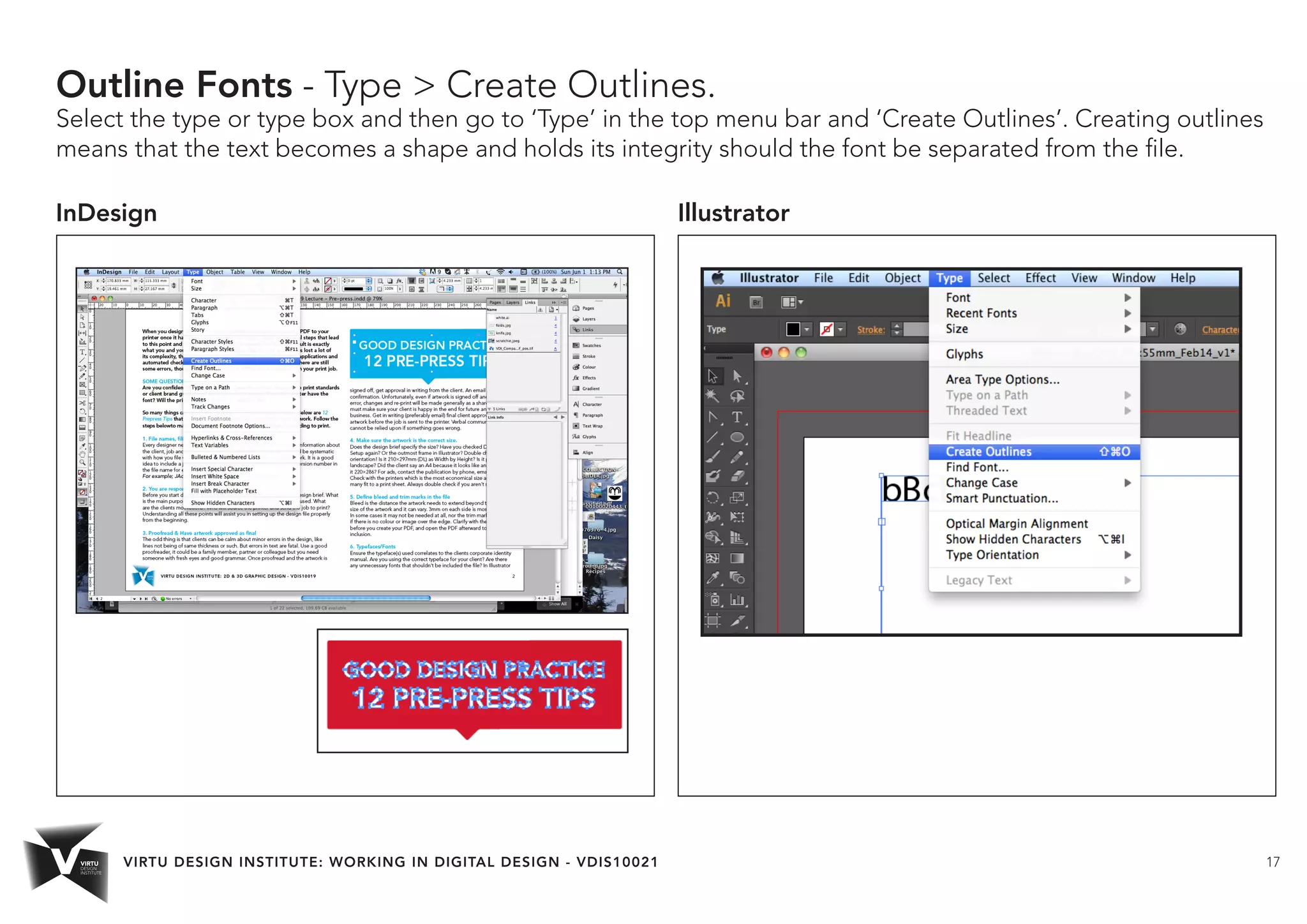The height and width of the screenshot is (924, 1307).
Task: Select the Eyedropper tool in Illustrator
Action: pos(713,578)
